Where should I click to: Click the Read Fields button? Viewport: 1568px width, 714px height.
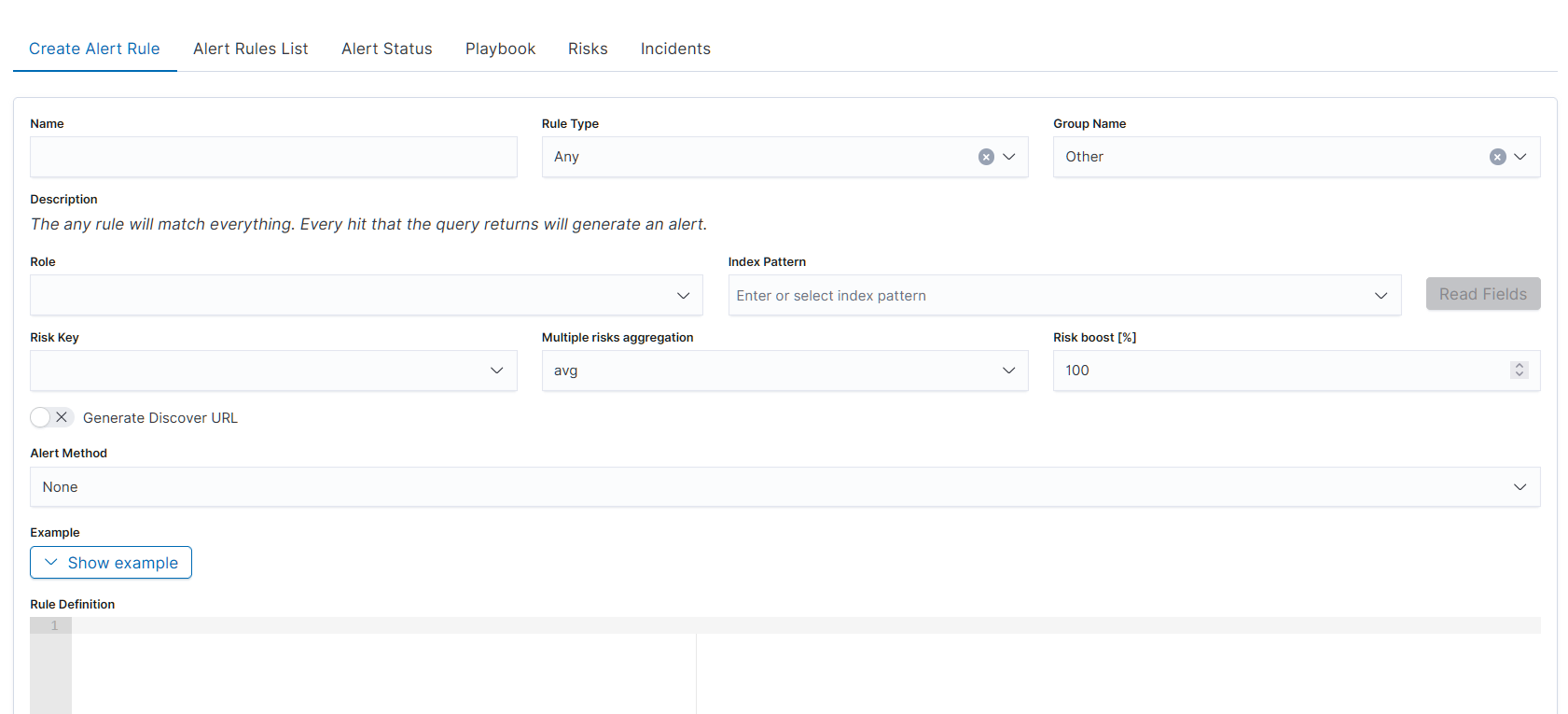point(1482,294)
